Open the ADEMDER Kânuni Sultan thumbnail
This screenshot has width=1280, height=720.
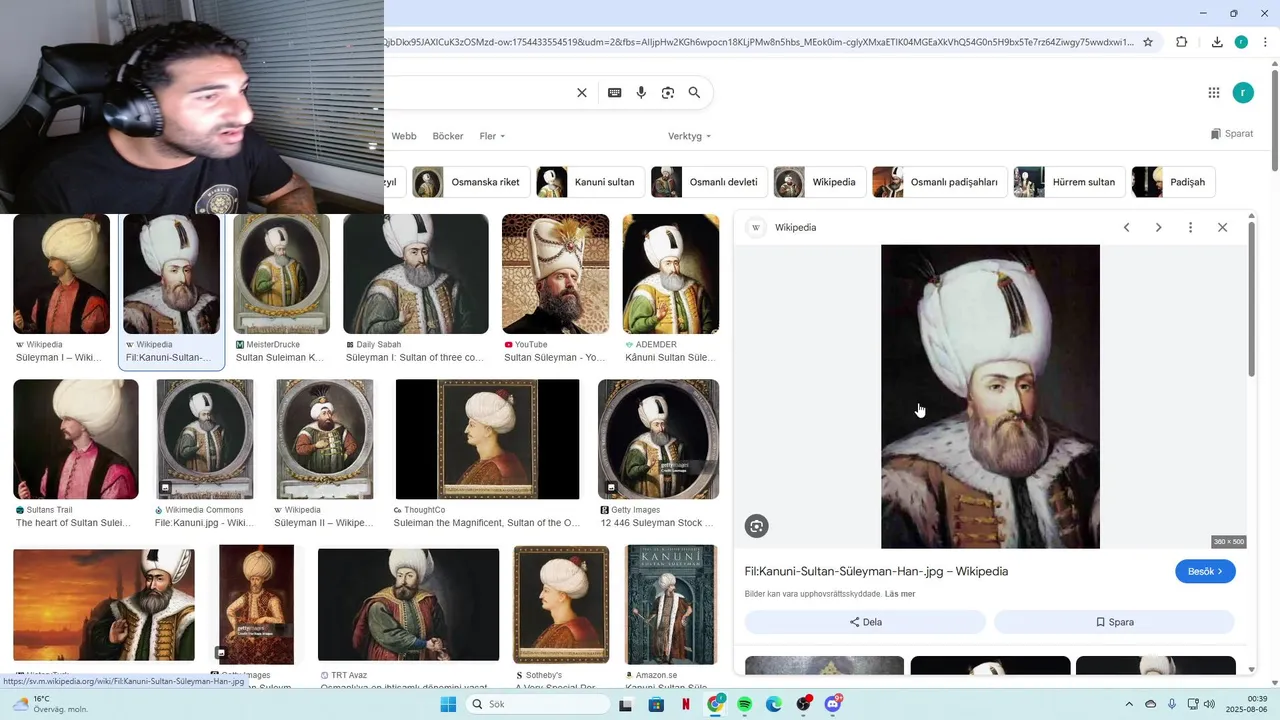pos(670,274)
